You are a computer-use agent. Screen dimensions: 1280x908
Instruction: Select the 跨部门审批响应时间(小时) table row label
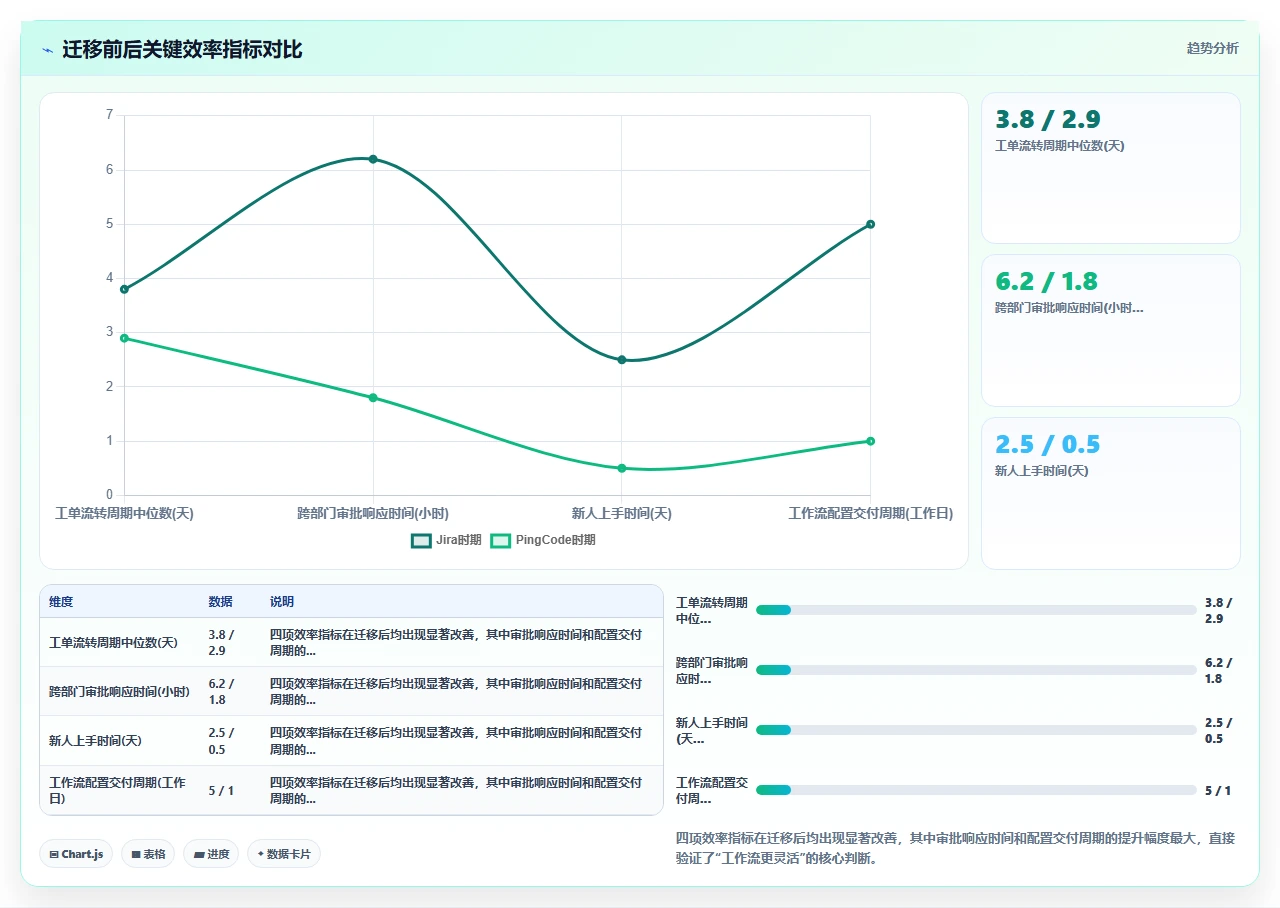(x=119, y=692)
